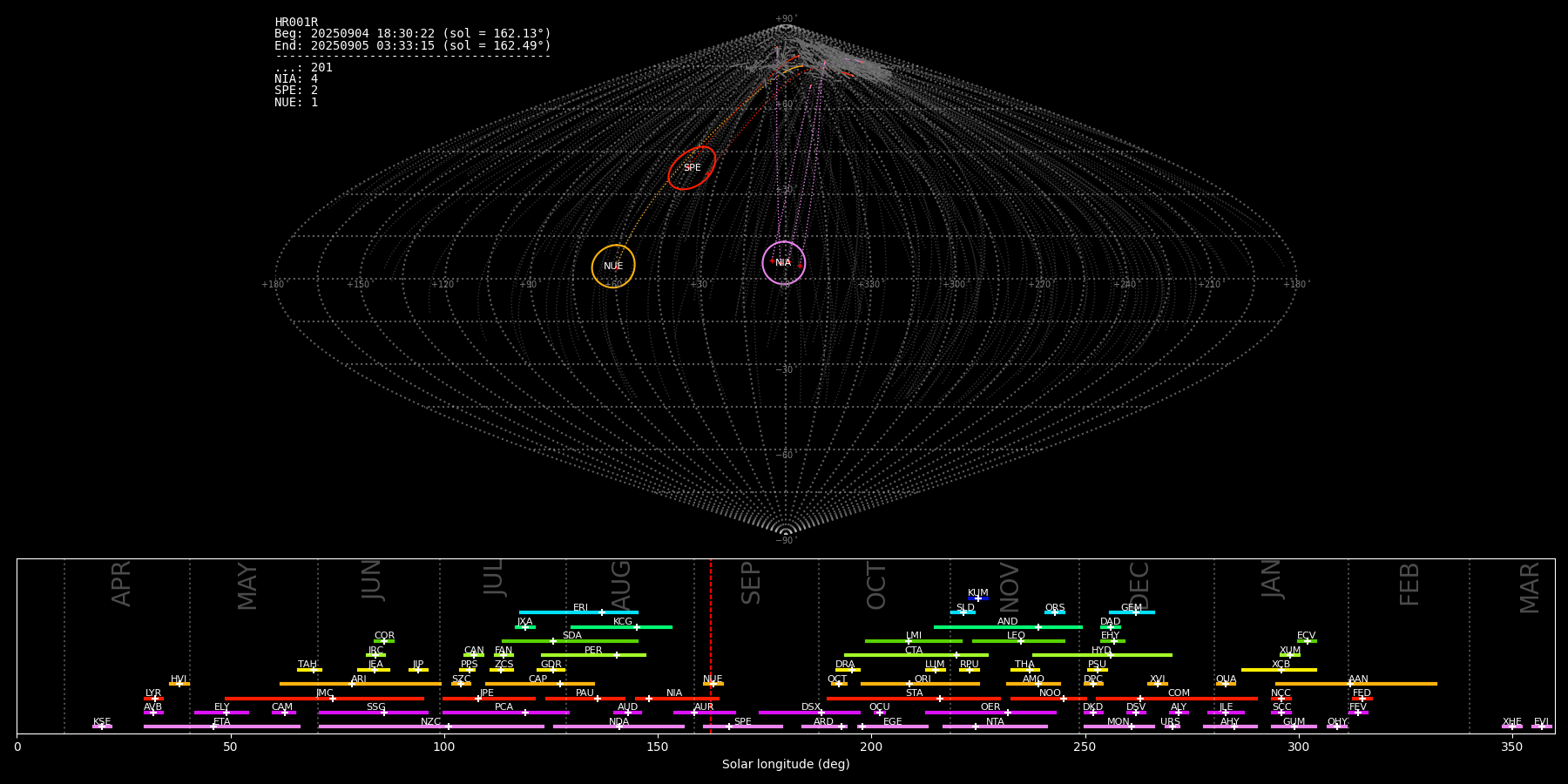Screen dimensions: 1568x784
Task: Click the Beg: 20250904 18:30:22 line
Action: (x=413, y=34)
